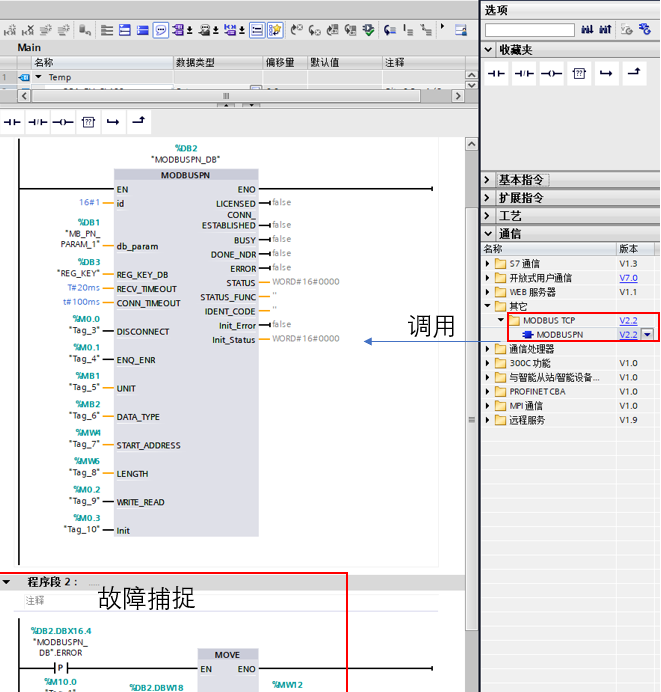Screen dimensions: 661x692
Task: Click V2.2 link on MODBUS TCP row
Action: pyautogui.click(x=628, y=320)
